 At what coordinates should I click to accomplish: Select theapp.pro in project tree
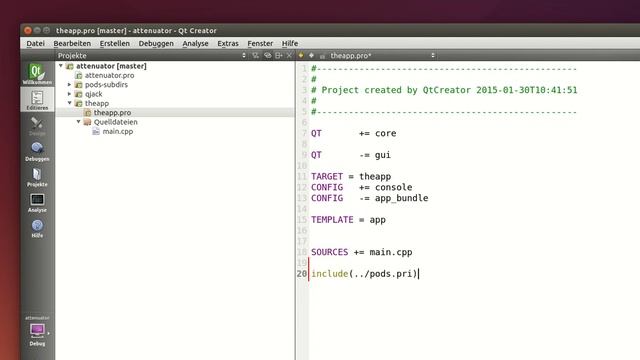click(112, 113)
